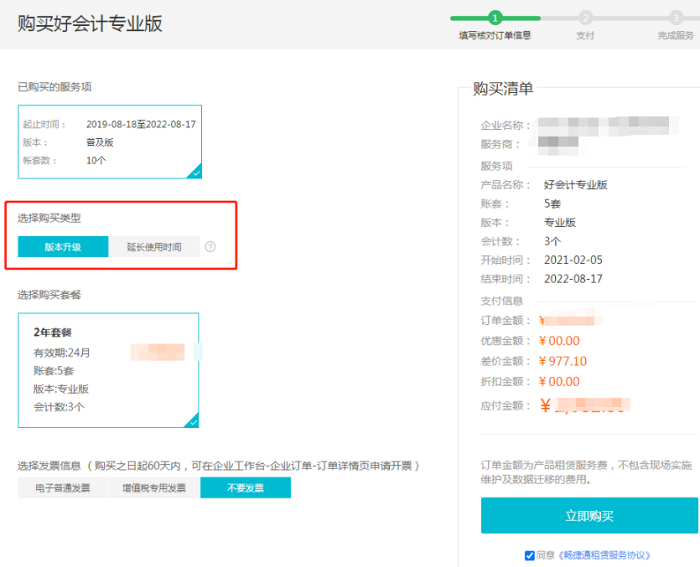Click the 10个 account count value
This screenshot has height=567, width=700.
96,160
